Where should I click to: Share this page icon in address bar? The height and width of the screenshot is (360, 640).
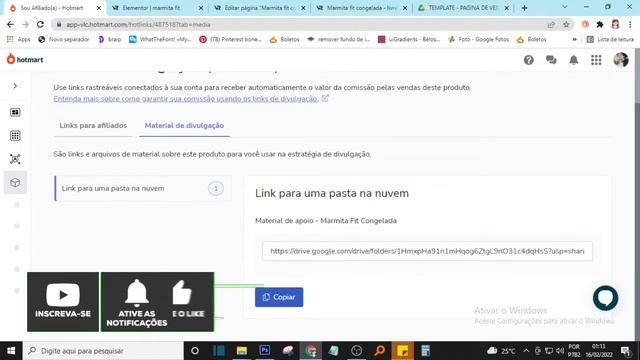pyautogui.click(x=551, y=24)
